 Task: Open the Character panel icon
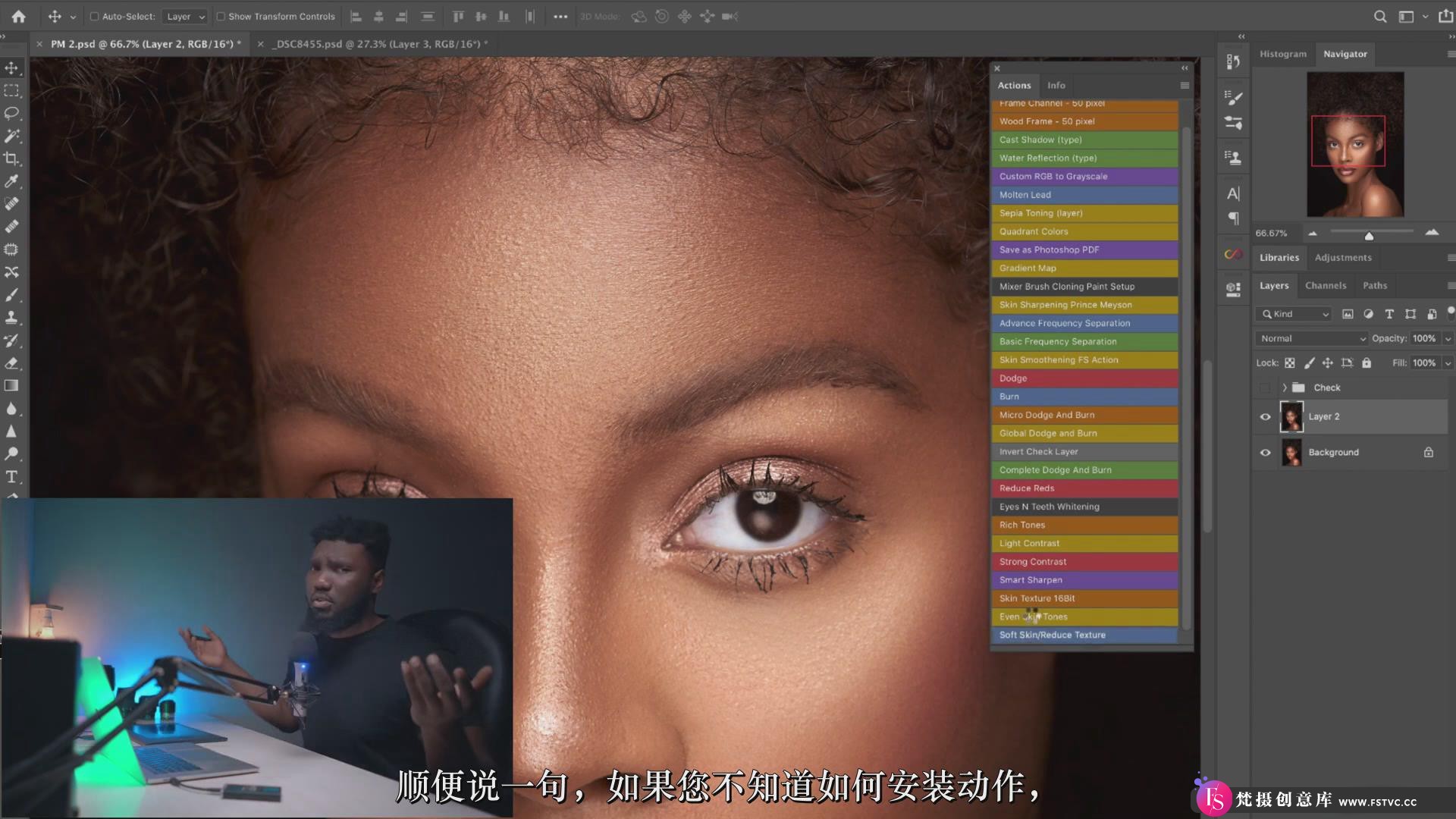click(x=1234, y=193)
